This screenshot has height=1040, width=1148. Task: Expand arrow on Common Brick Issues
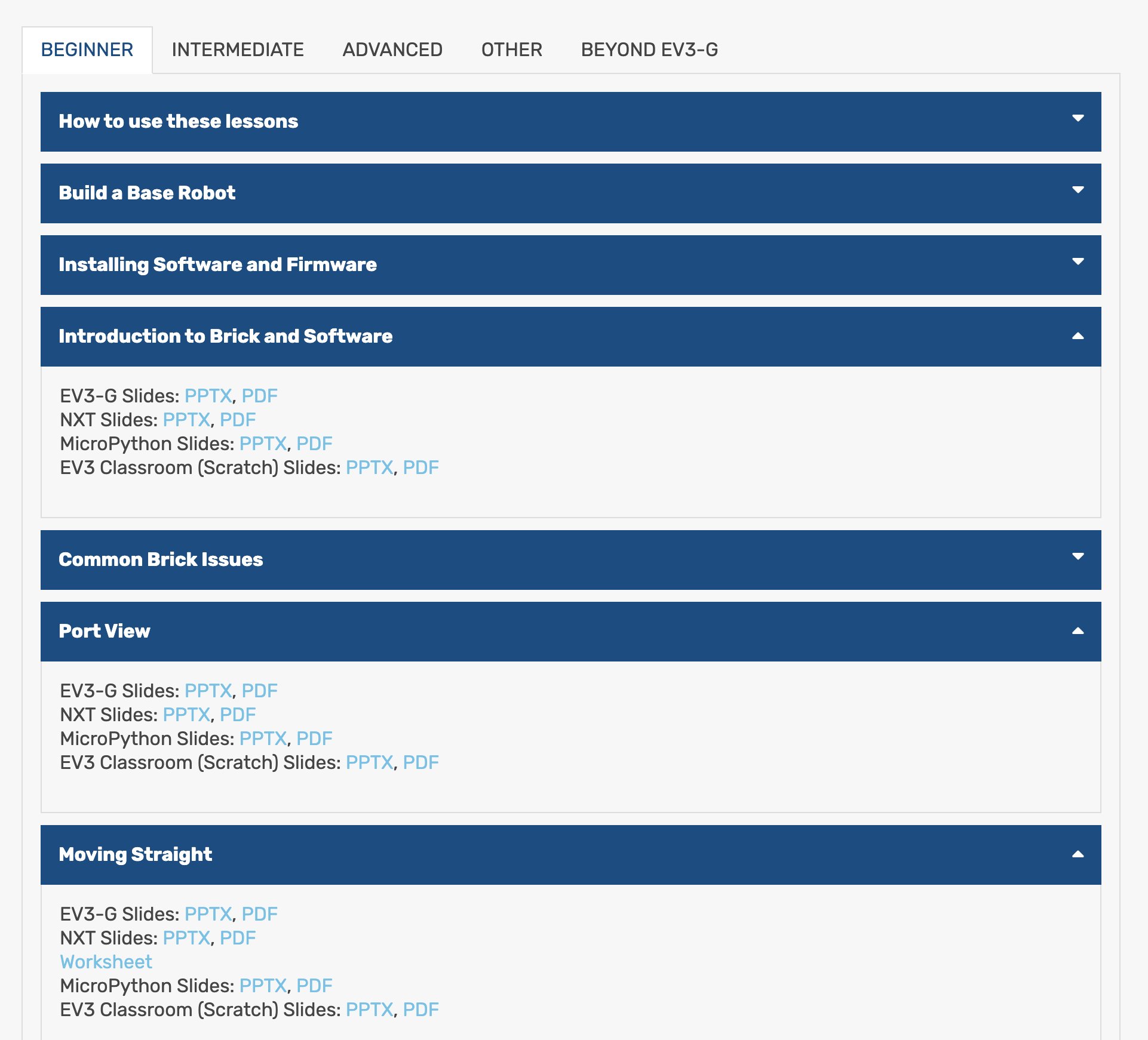(x=1078, y=556)
